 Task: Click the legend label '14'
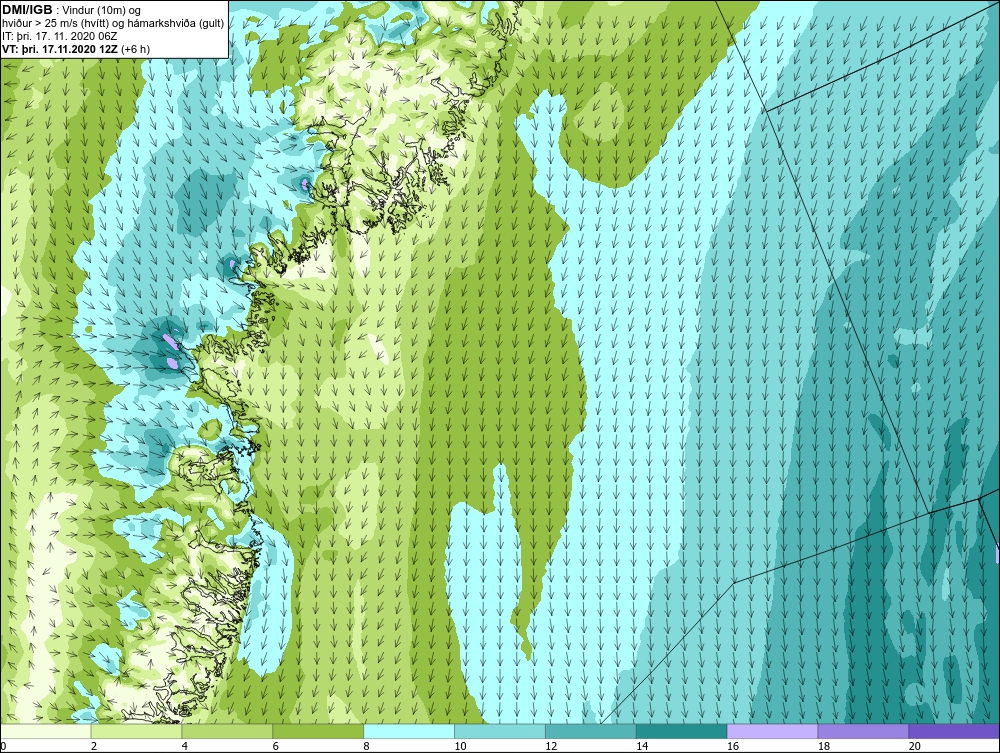(x=642, y=746)
